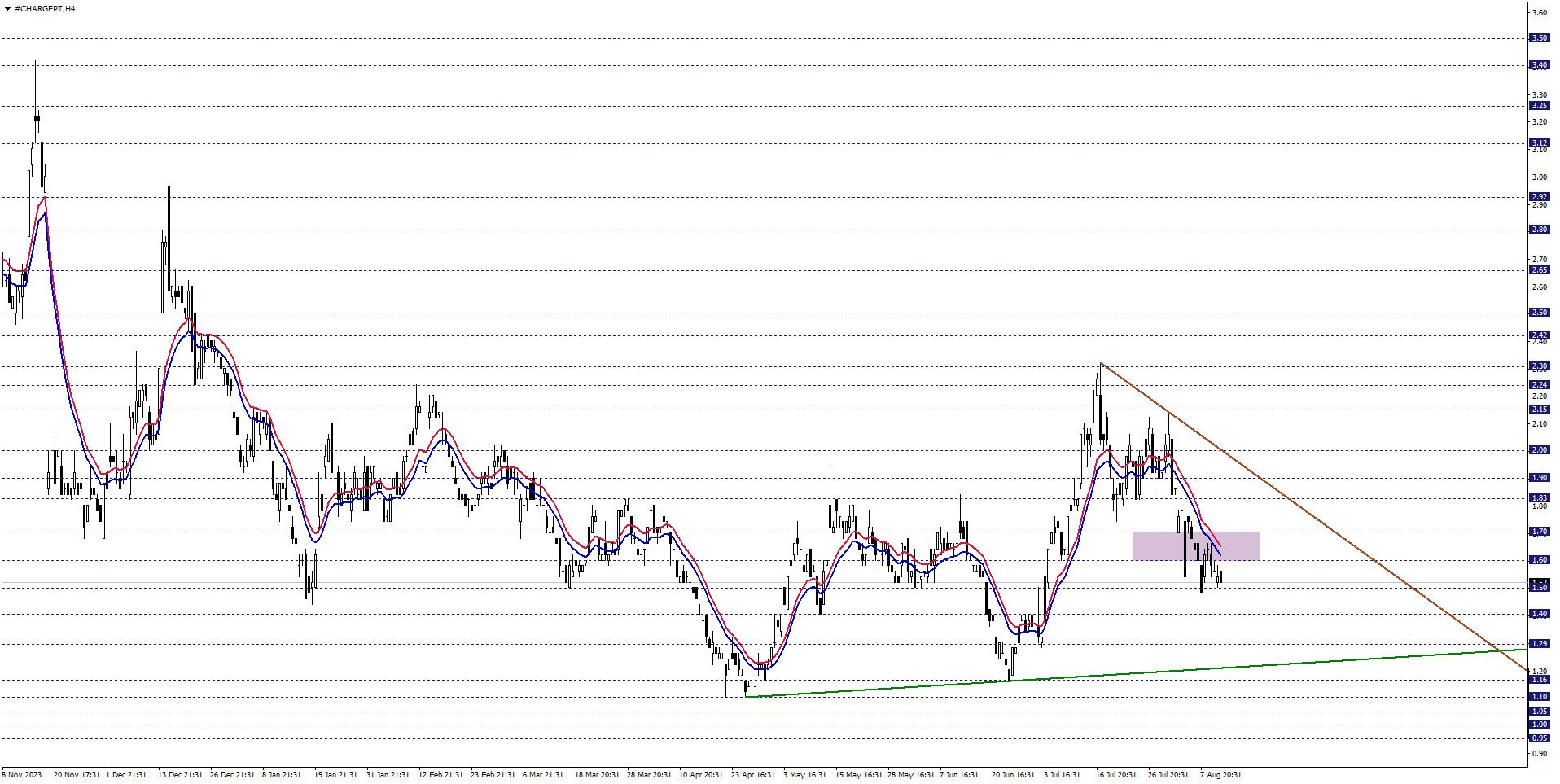Image resolution: width=1560 pixels, height=784 pixels.
Task: Click the 3.40 price level label
Action: click(x=1540, y=65)
